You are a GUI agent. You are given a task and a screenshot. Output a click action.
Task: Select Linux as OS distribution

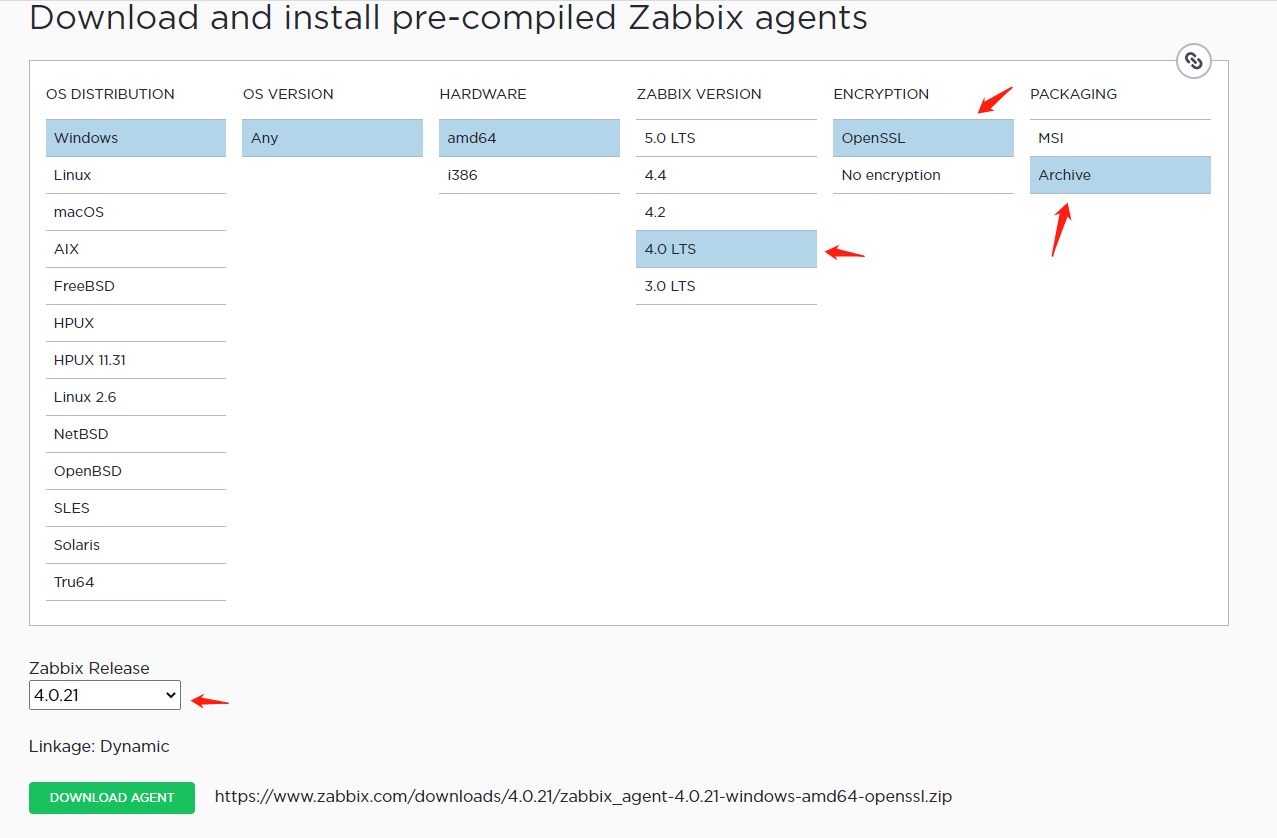point(135,175)
